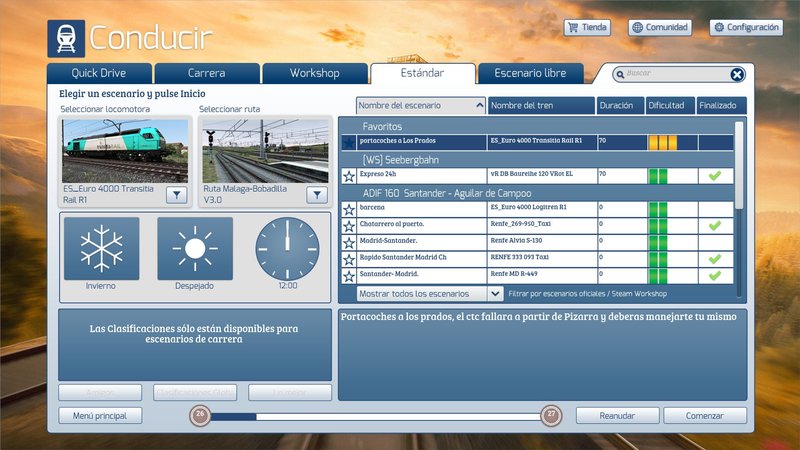Sort by Nombre del escenario column
Screen dimensions: 800x450
click(x=420, y=106)
